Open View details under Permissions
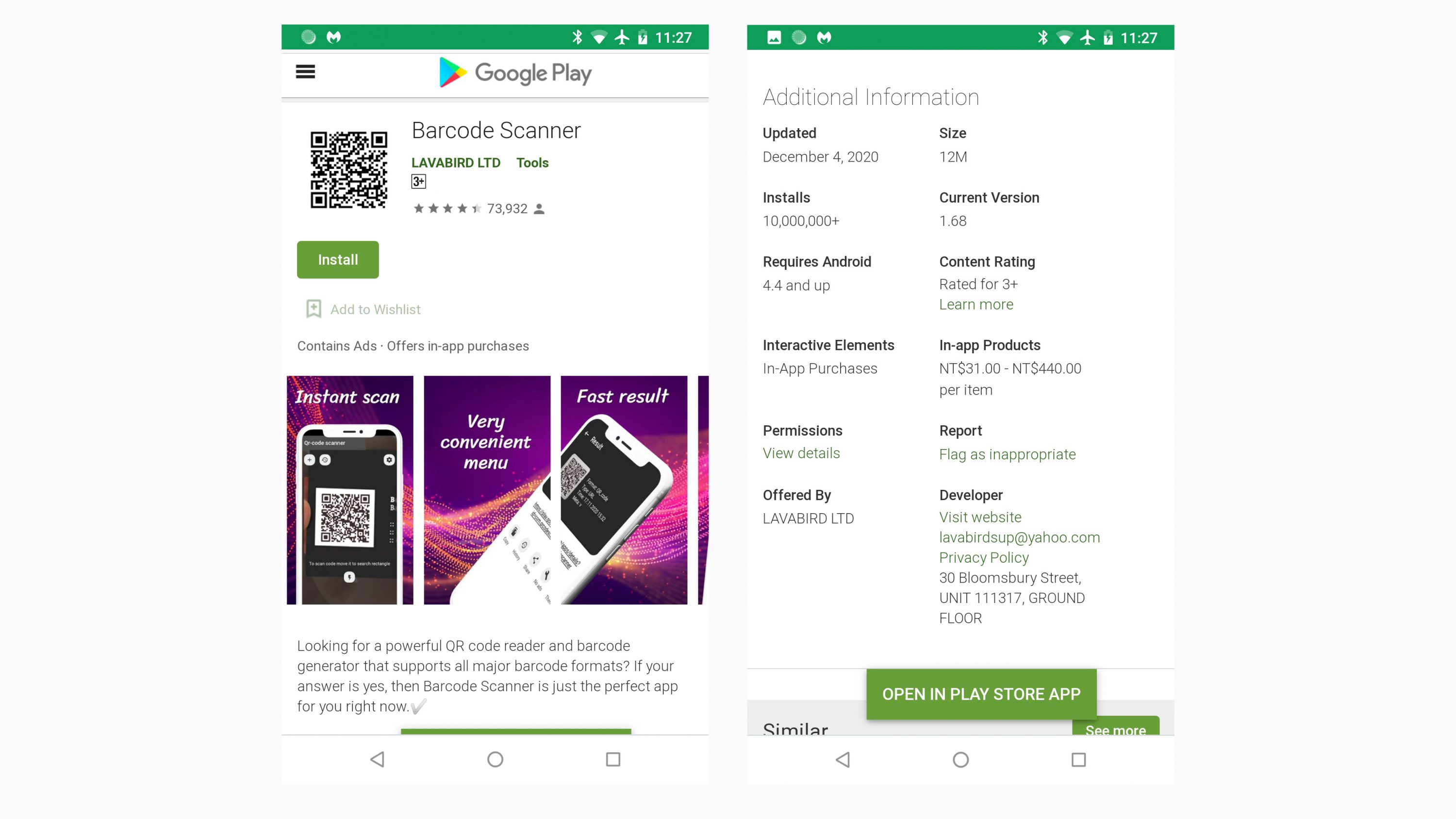This screenshot has width=1456, height=819. pyautogui.click(x=801, y=453)
